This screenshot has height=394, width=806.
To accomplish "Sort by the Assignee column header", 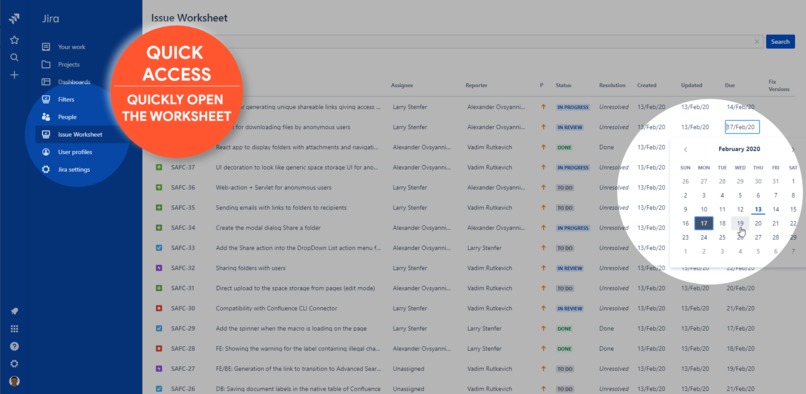I will (401, 85).
